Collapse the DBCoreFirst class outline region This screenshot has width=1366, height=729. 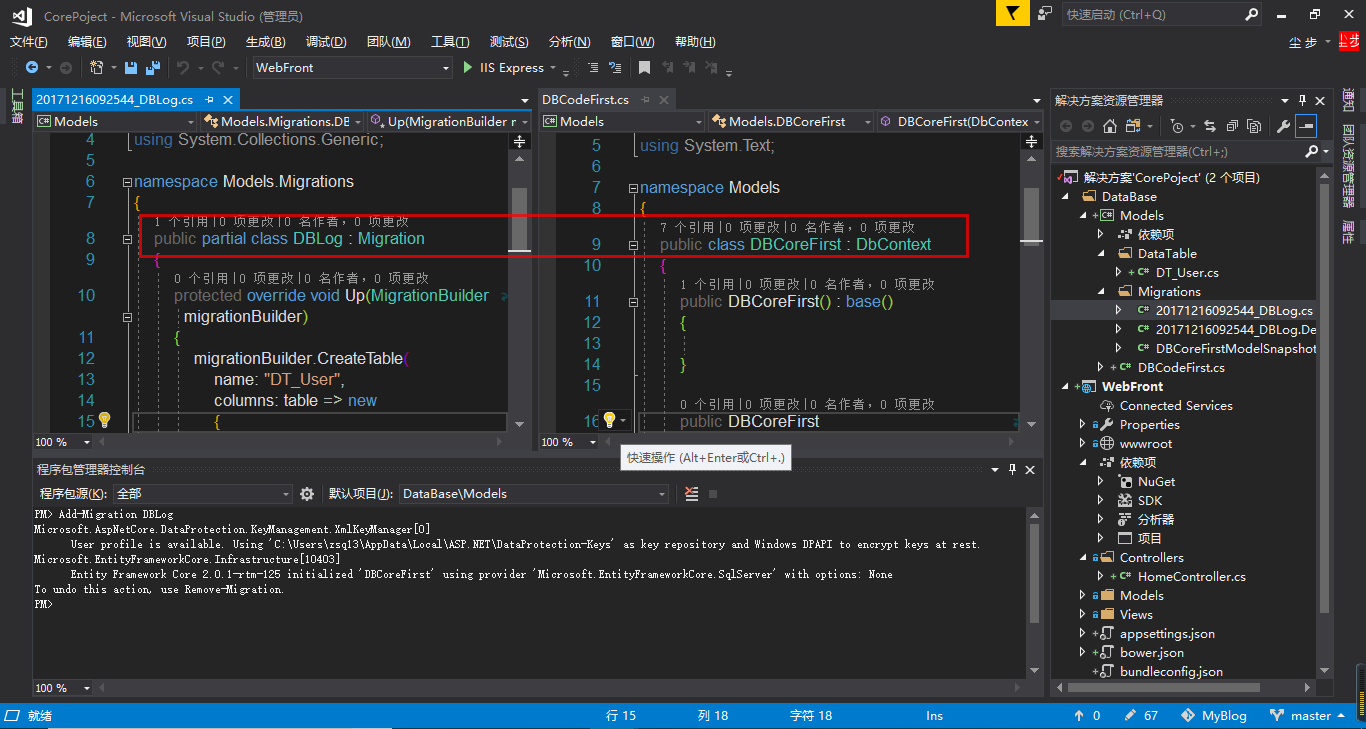[x=633, y=245]
